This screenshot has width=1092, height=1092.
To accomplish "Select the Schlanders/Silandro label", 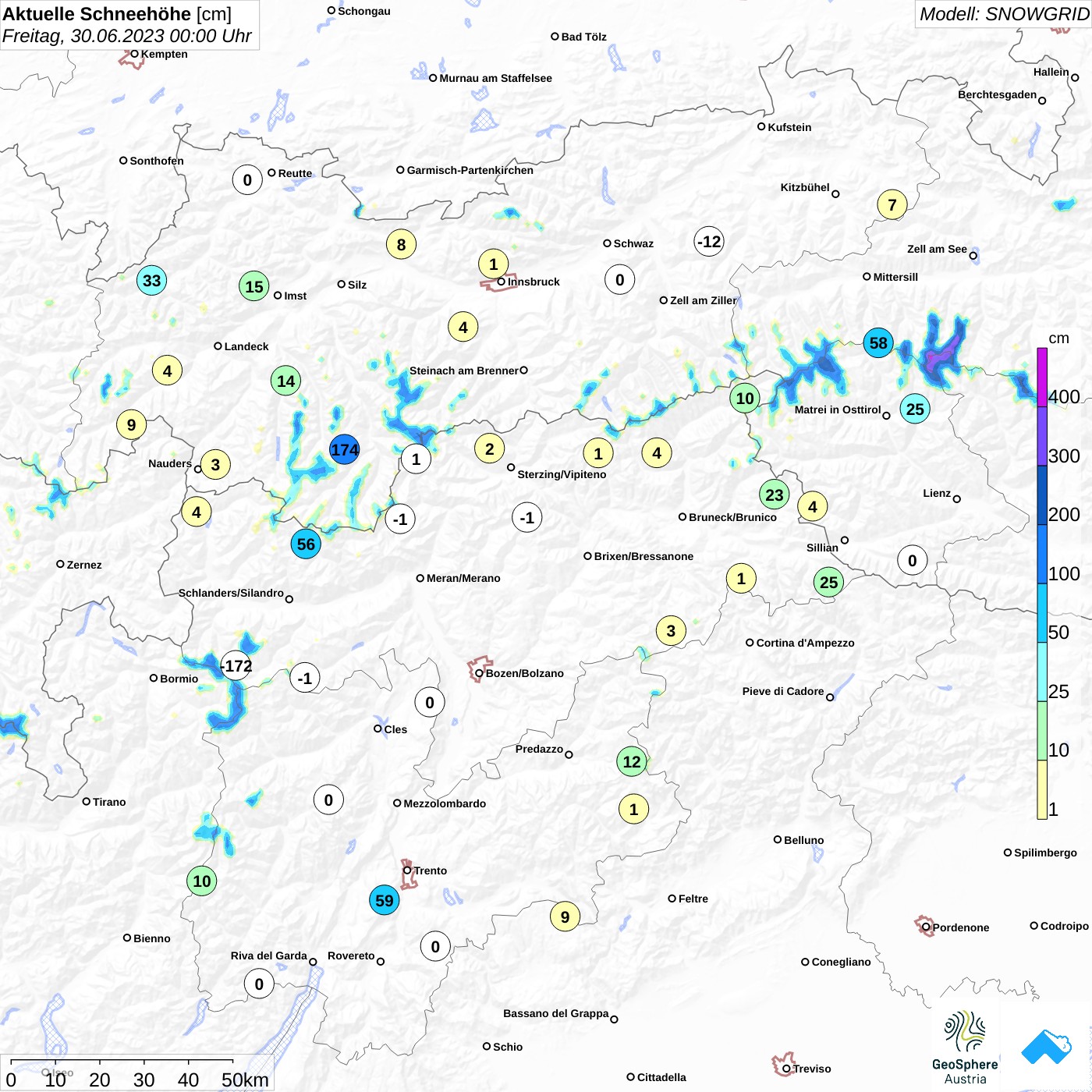I will point(231,593).
